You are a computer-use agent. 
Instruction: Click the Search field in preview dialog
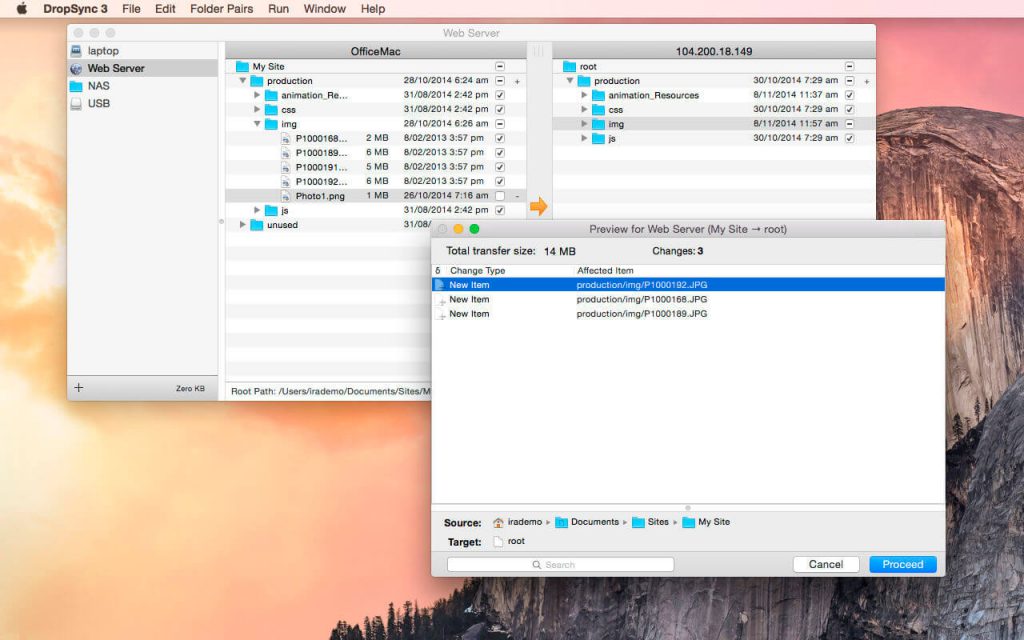click(560, 564)
